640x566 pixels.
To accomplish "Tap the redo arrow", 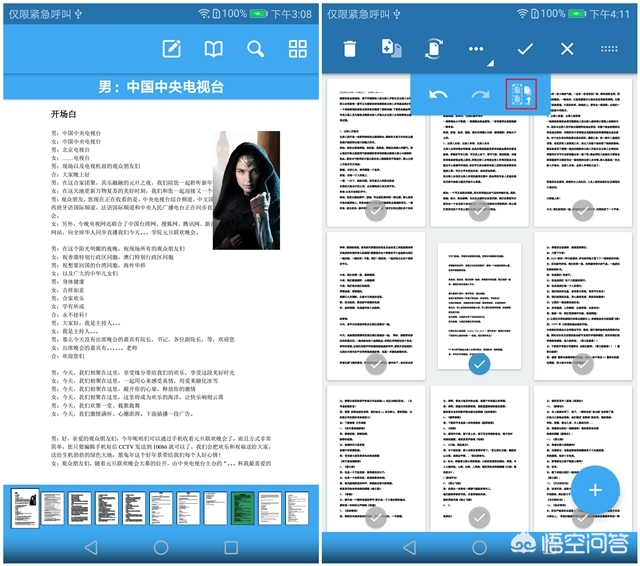I will [x=480, y=95].
